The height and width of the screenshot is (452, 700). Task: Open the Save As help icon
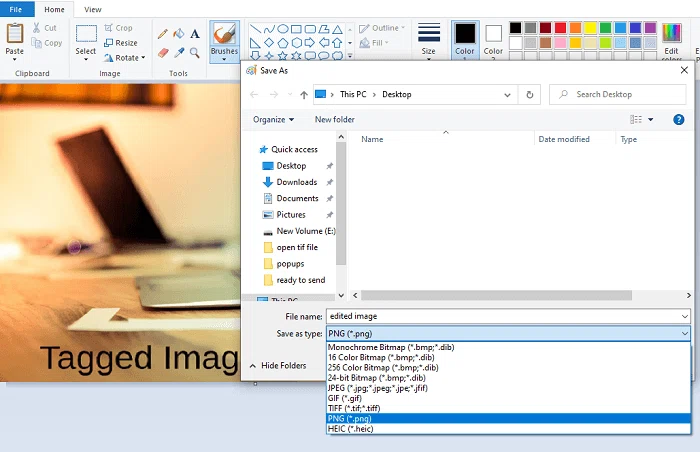[679, 120]
